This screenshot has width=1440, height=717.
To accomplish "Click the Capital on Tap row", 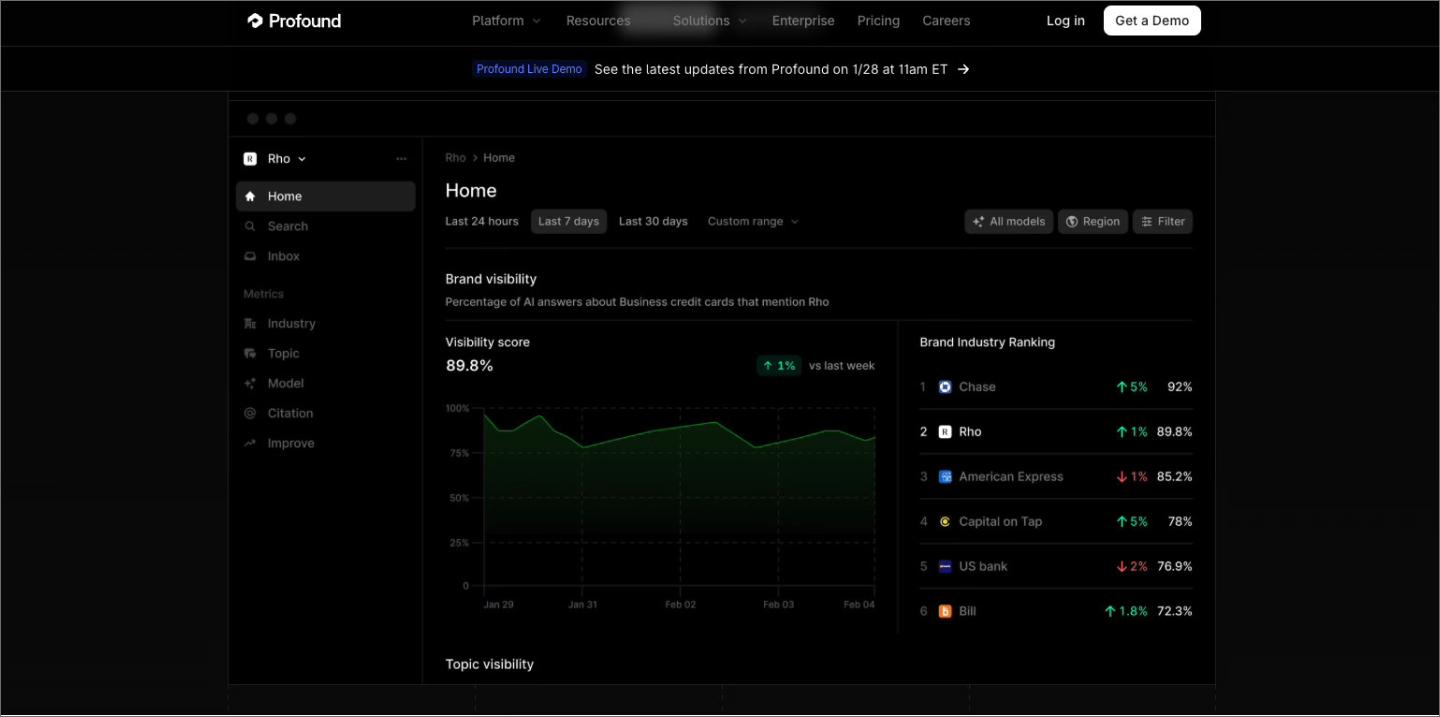I will click(x=1056, y=521).
